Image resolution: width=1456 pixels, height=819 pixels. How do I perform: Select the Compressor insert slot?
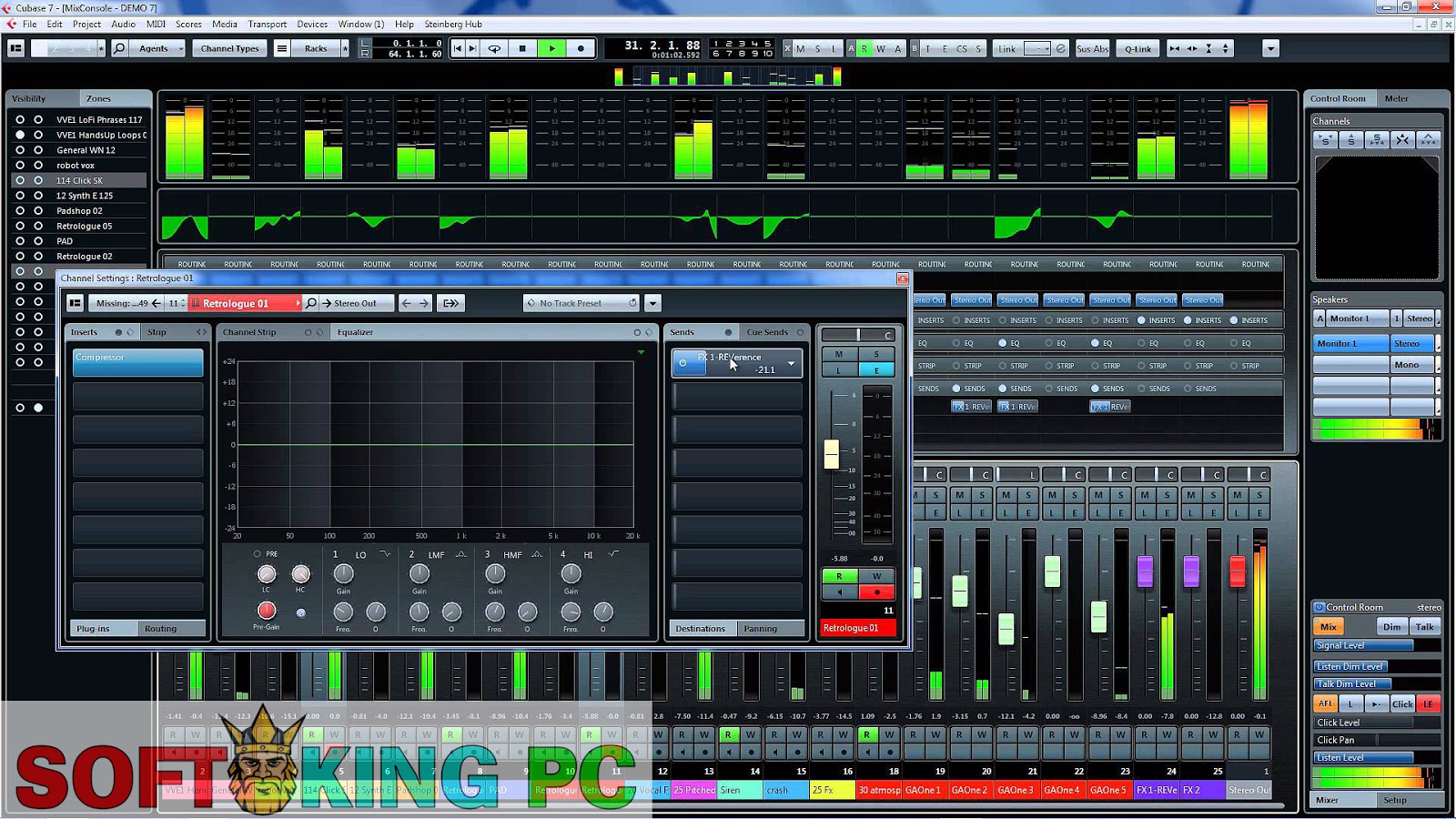tap(137, 362)
